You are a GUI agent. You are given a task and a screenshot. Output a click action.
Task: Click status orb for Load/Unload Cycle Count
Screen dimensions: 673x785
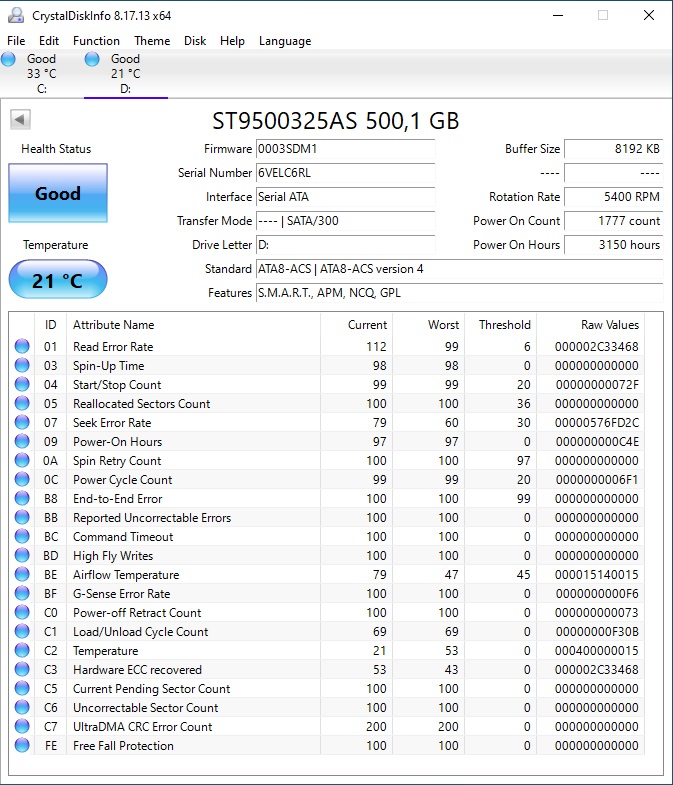click(22, 631)
